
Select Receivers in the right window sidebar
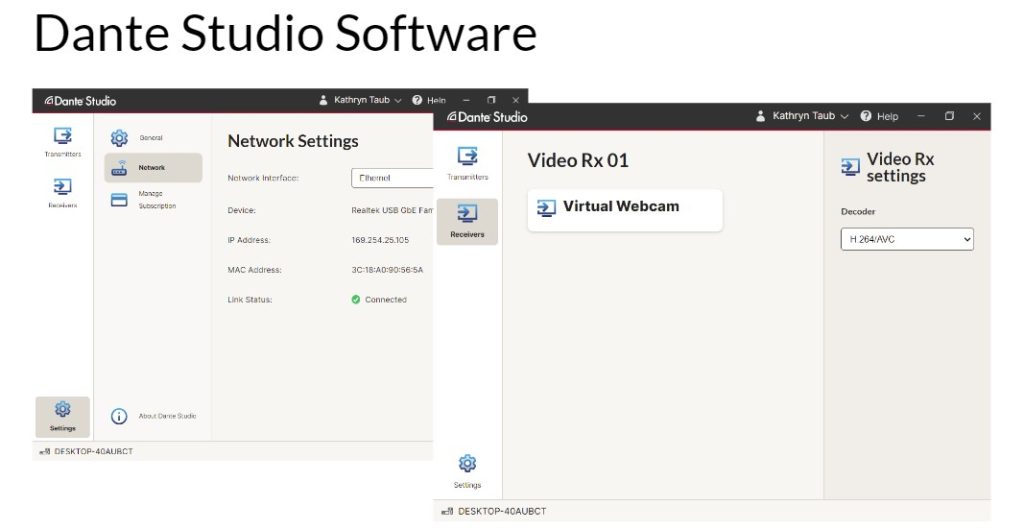coord(468,222)
